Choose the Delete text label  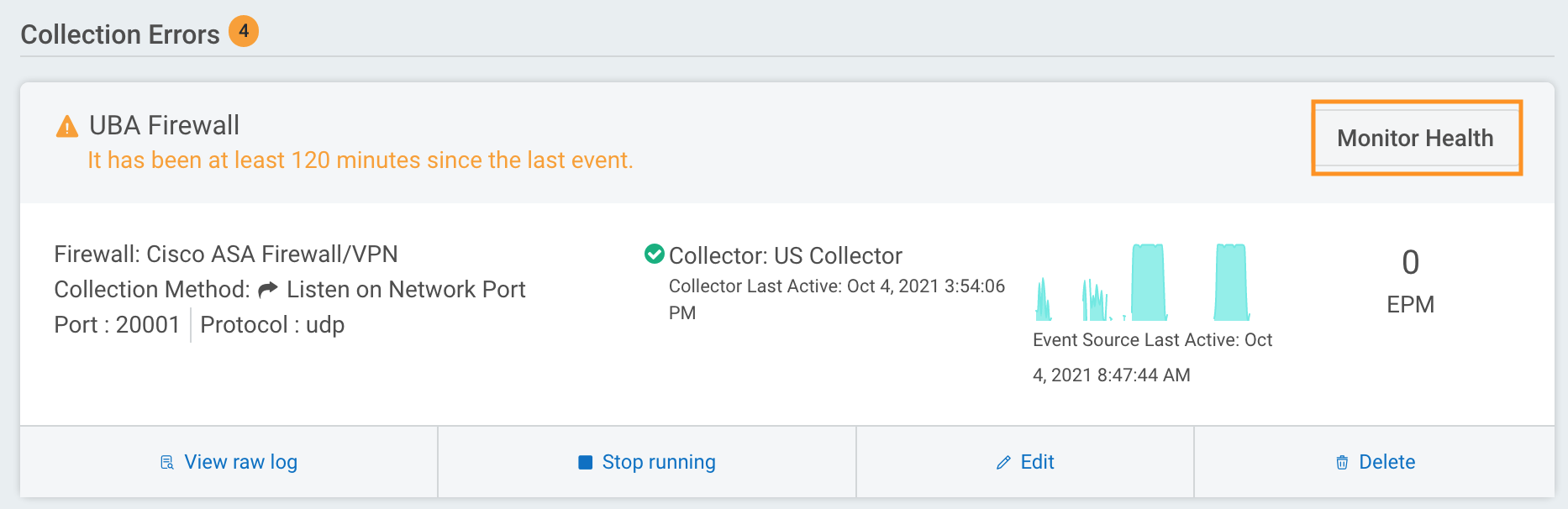1386,462
